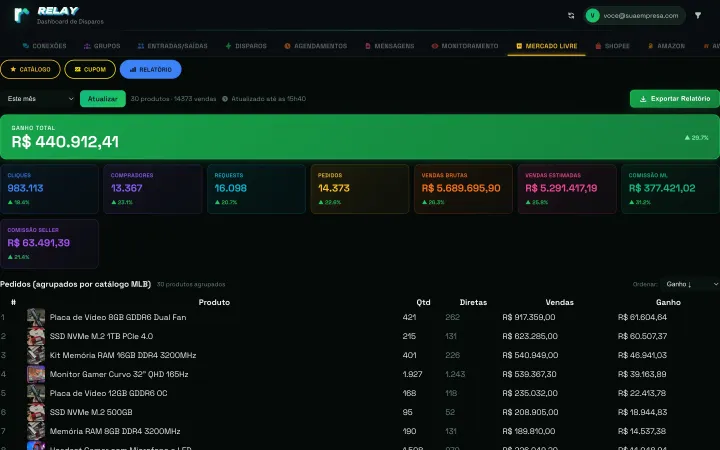Click the Vendas Brutas stat card
This screenshot has height=450, width=720.
pyautogui.click(x=463, y=189)
